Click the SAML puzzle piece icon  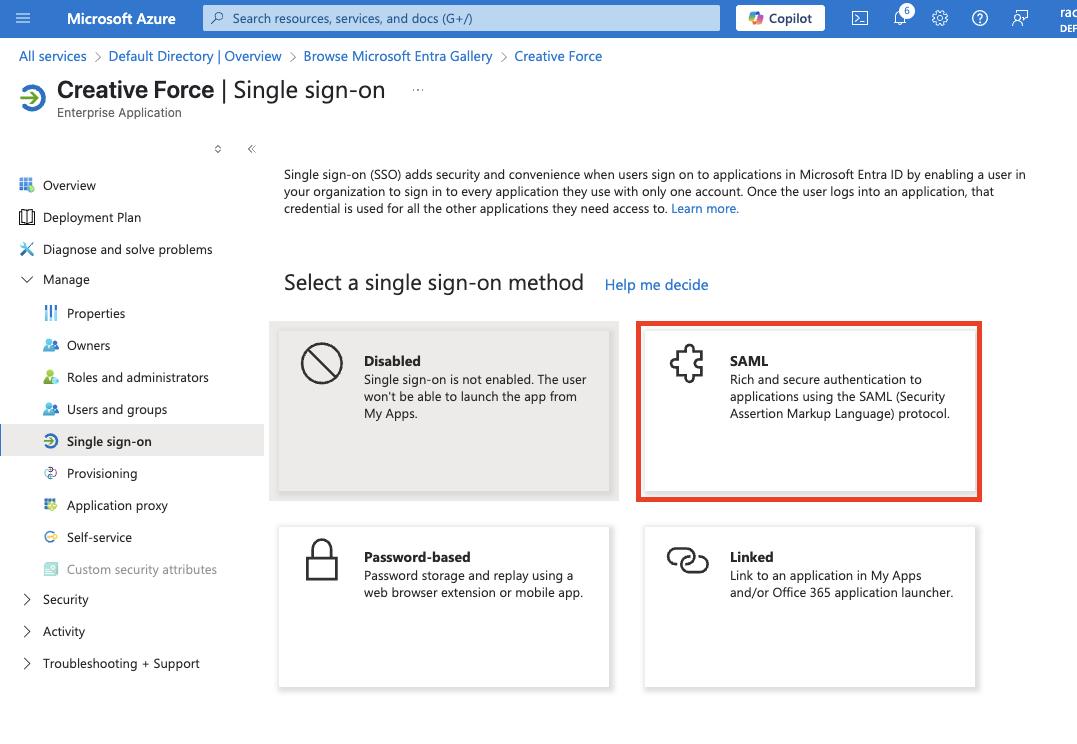[x=687, y=363]
